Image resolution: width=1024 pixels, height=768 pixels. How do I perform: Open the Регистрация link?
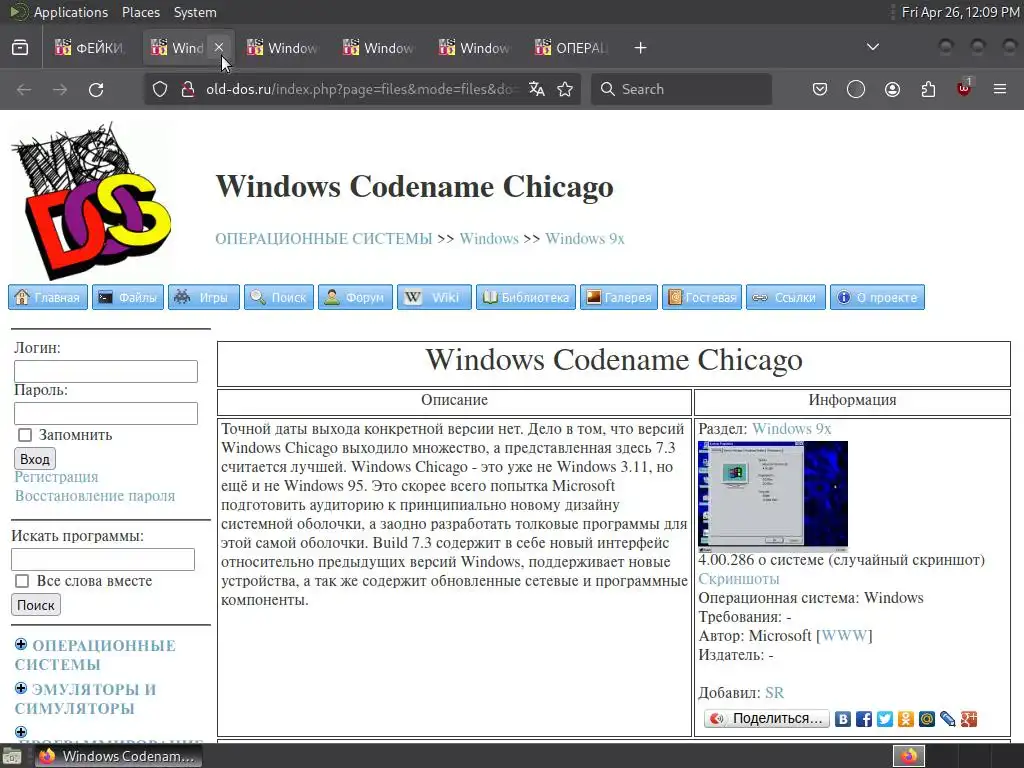point(56,477)
